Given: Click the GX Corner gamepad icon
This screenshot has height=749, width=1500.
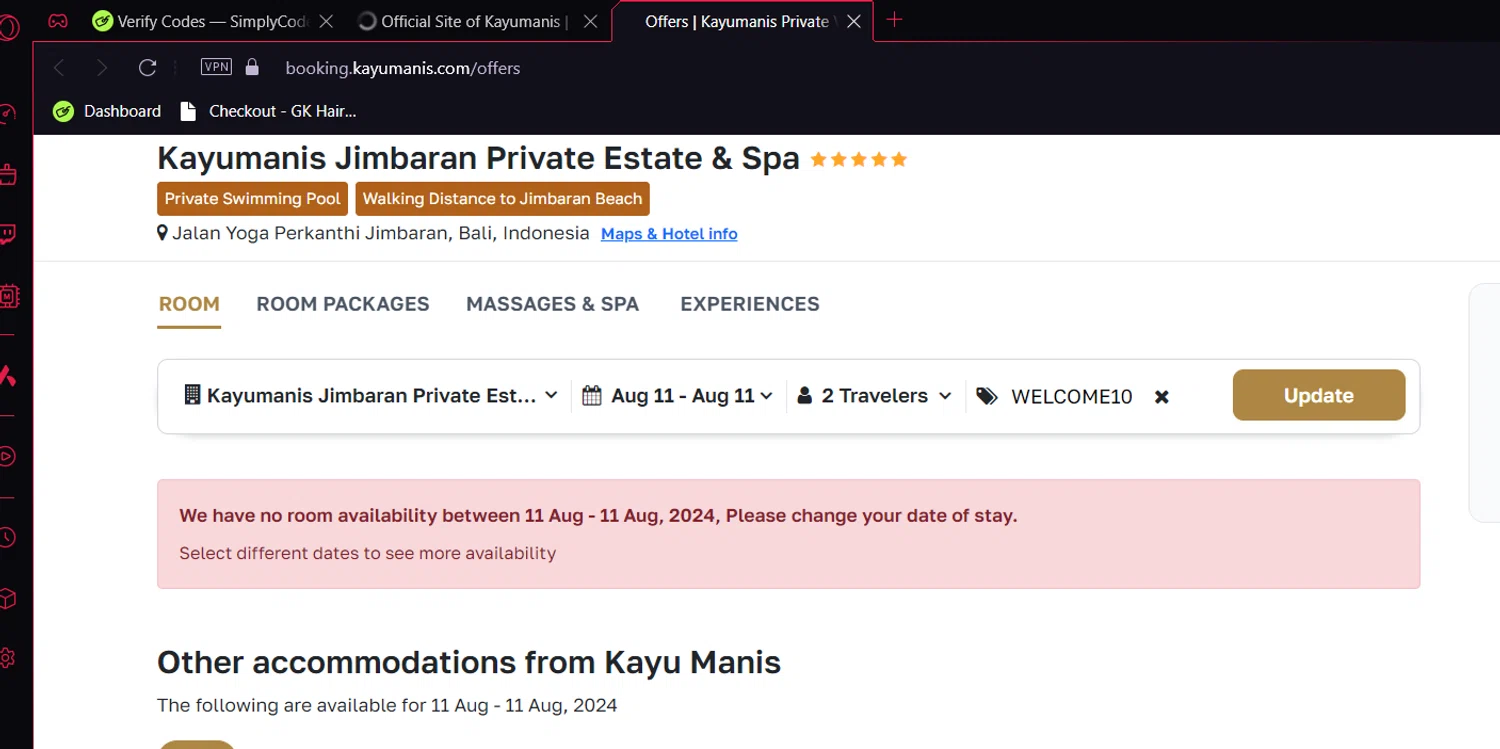Looking at the screenshot, I should [x=58, y=20].
